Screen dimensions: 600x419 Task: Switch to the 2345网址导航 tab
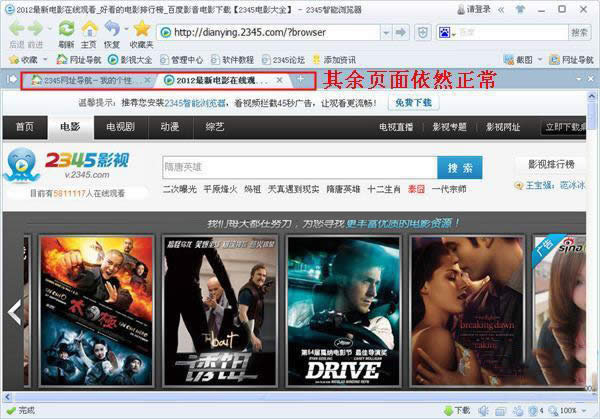pos(87,80)
